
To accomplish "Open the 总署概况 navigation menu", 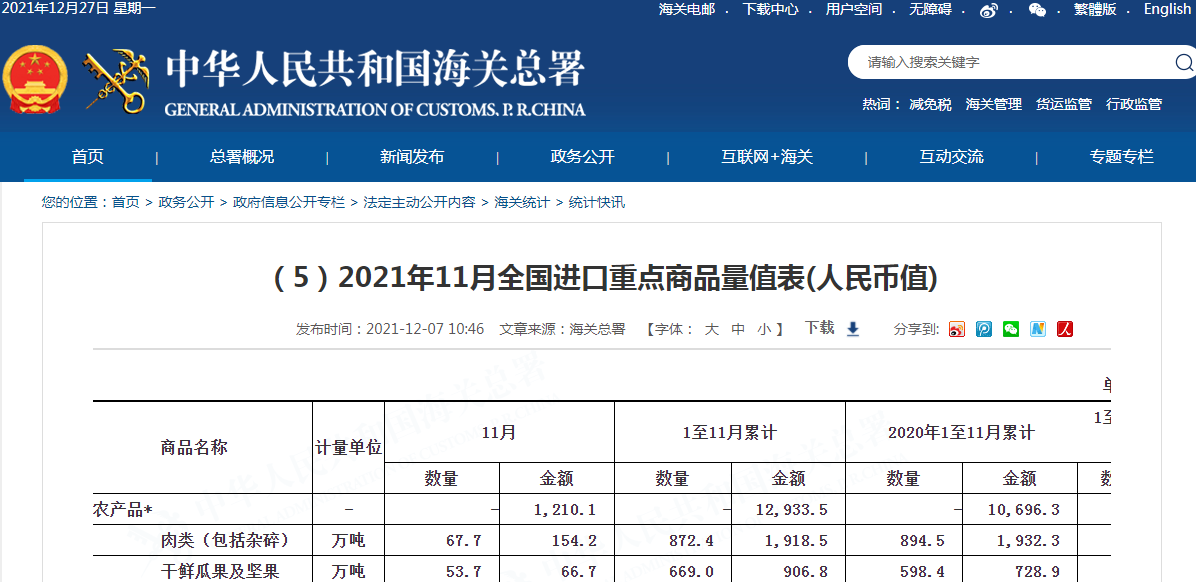I will click(x=242, y=157).
